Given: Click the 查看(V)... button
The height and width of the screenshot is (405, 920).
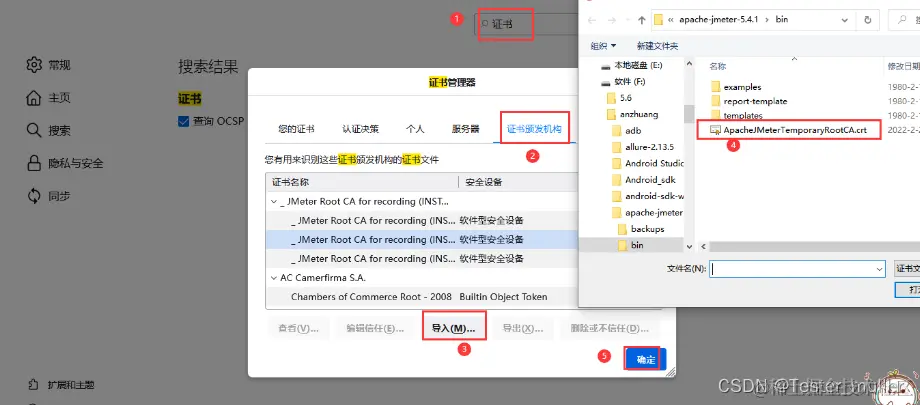Looking at the screenshot, I should coord(299,328).
